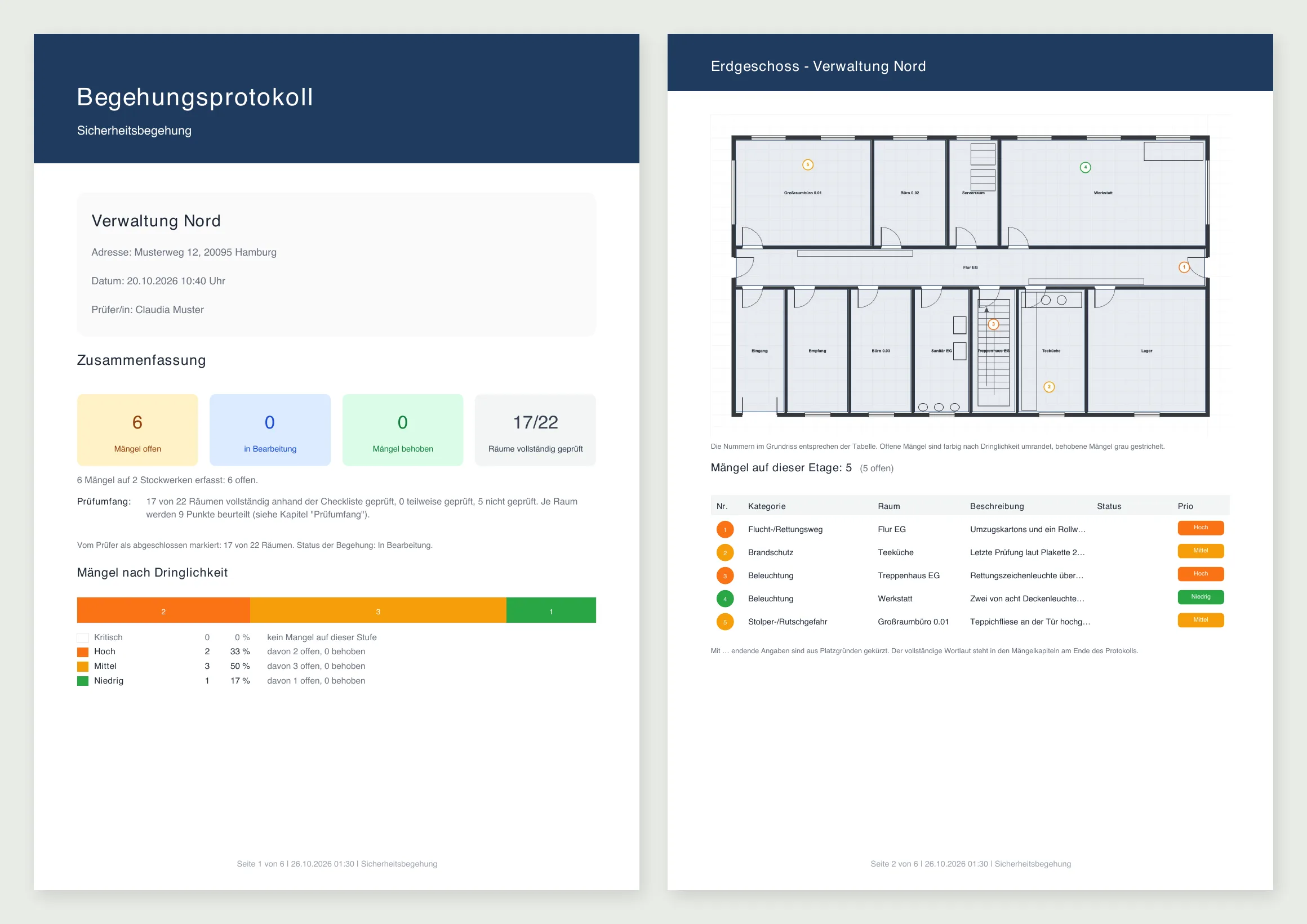Viewport: 1307px width, 924px height.
Task: Click the in Bearbeitung summary card
Action: (270, 430)
